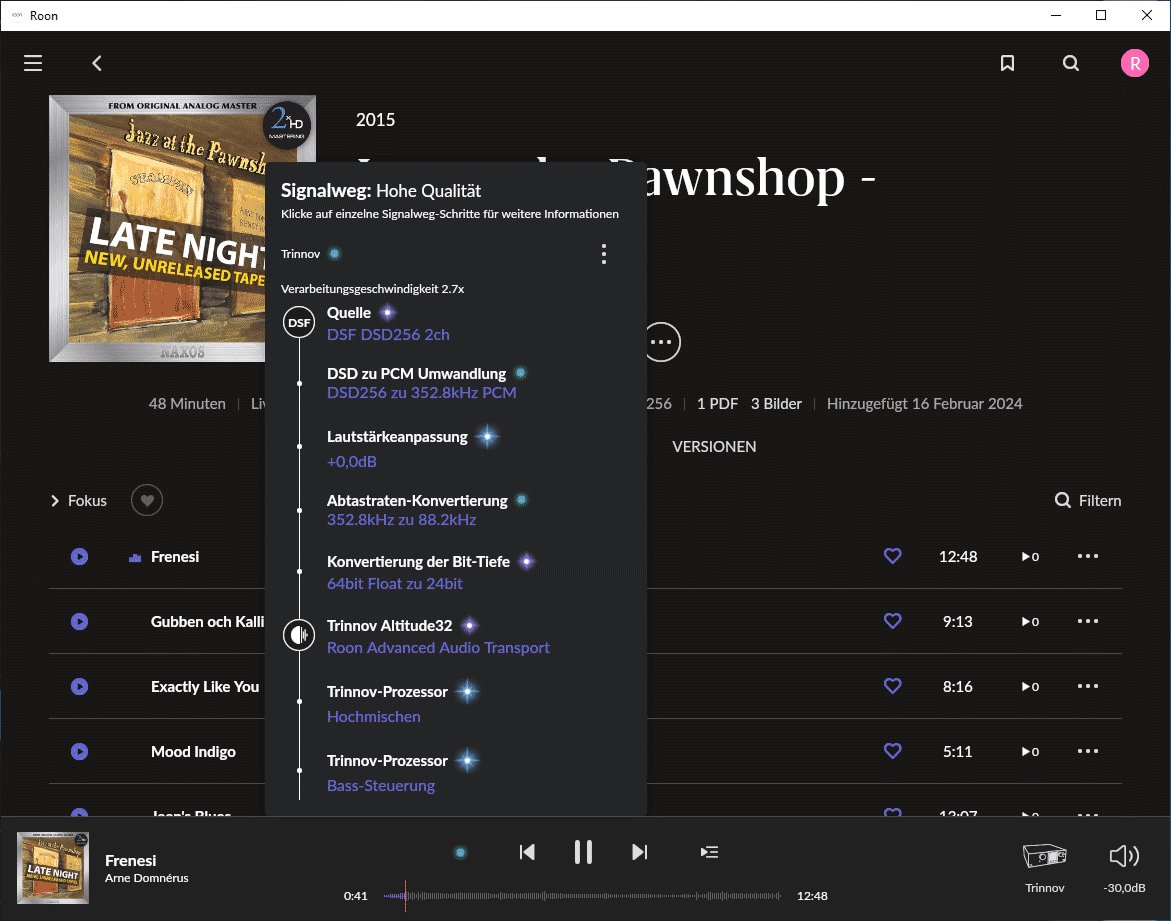
Task: Open the signal path three-dot menu
Action: pos(603,254)
